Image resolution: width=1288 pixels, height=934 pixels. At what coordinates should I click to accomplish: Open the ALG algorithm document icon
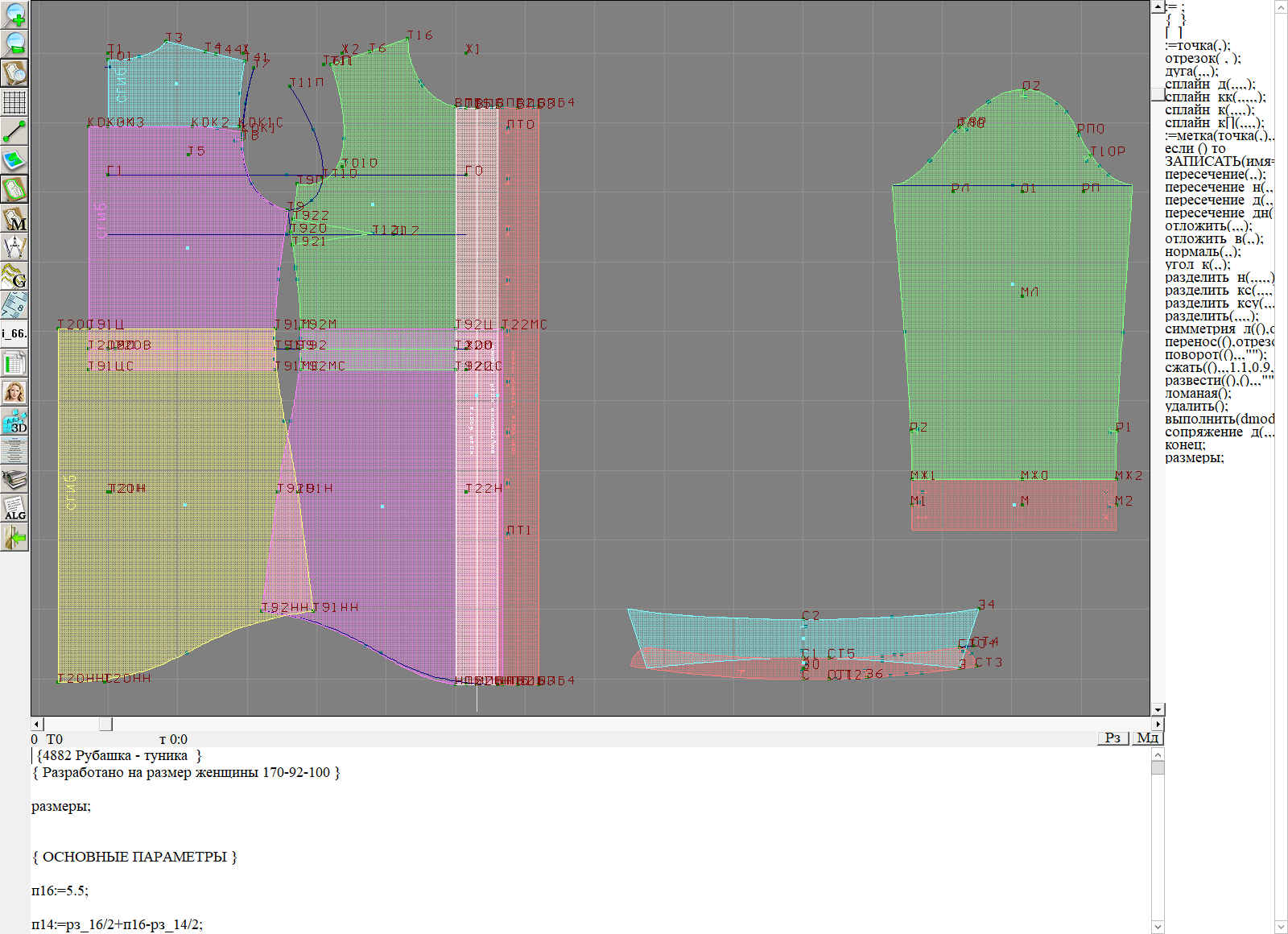click(x=14, y=508)
